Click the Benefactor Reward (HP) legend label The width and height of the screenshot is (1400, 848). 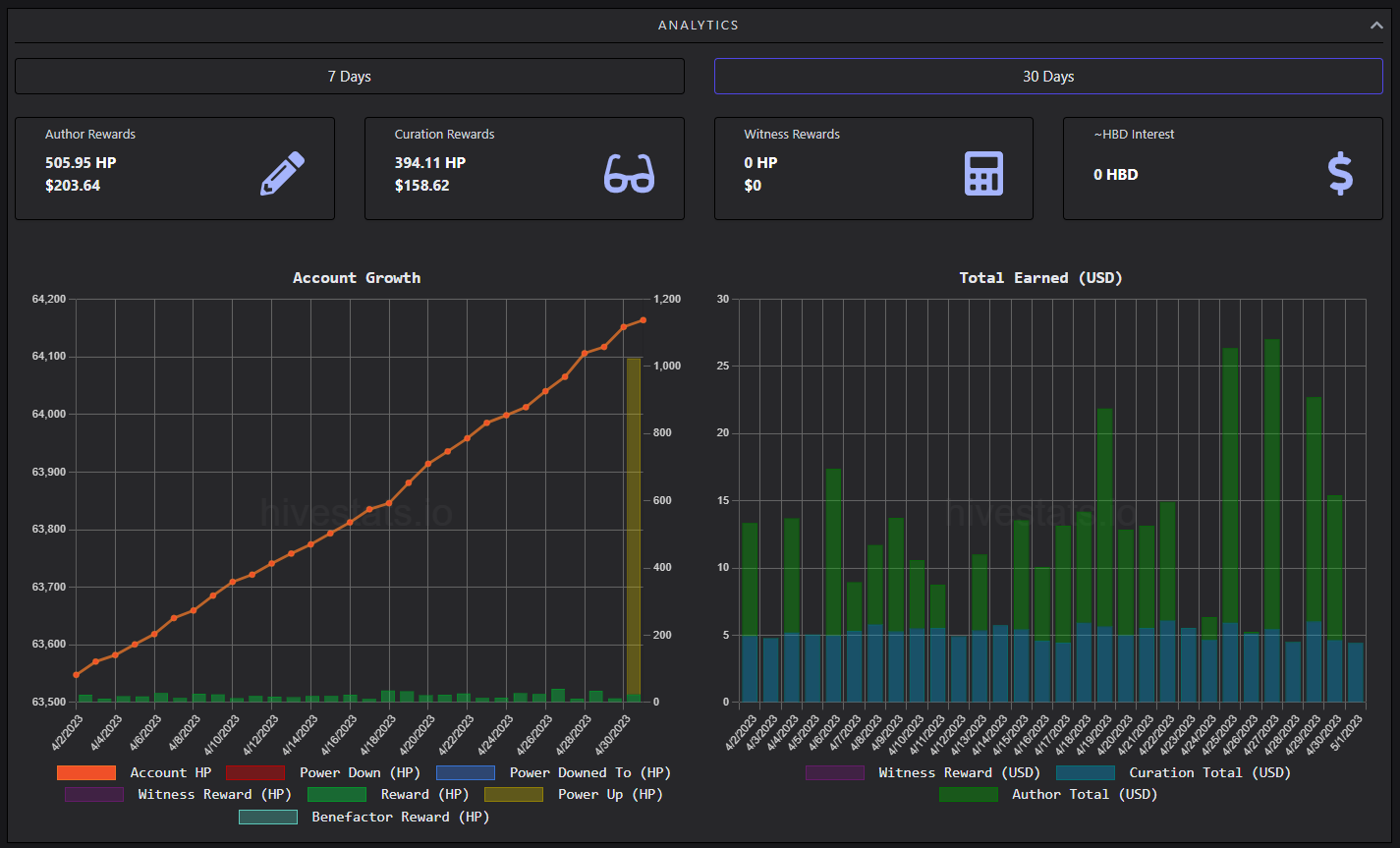click(401, 817)
